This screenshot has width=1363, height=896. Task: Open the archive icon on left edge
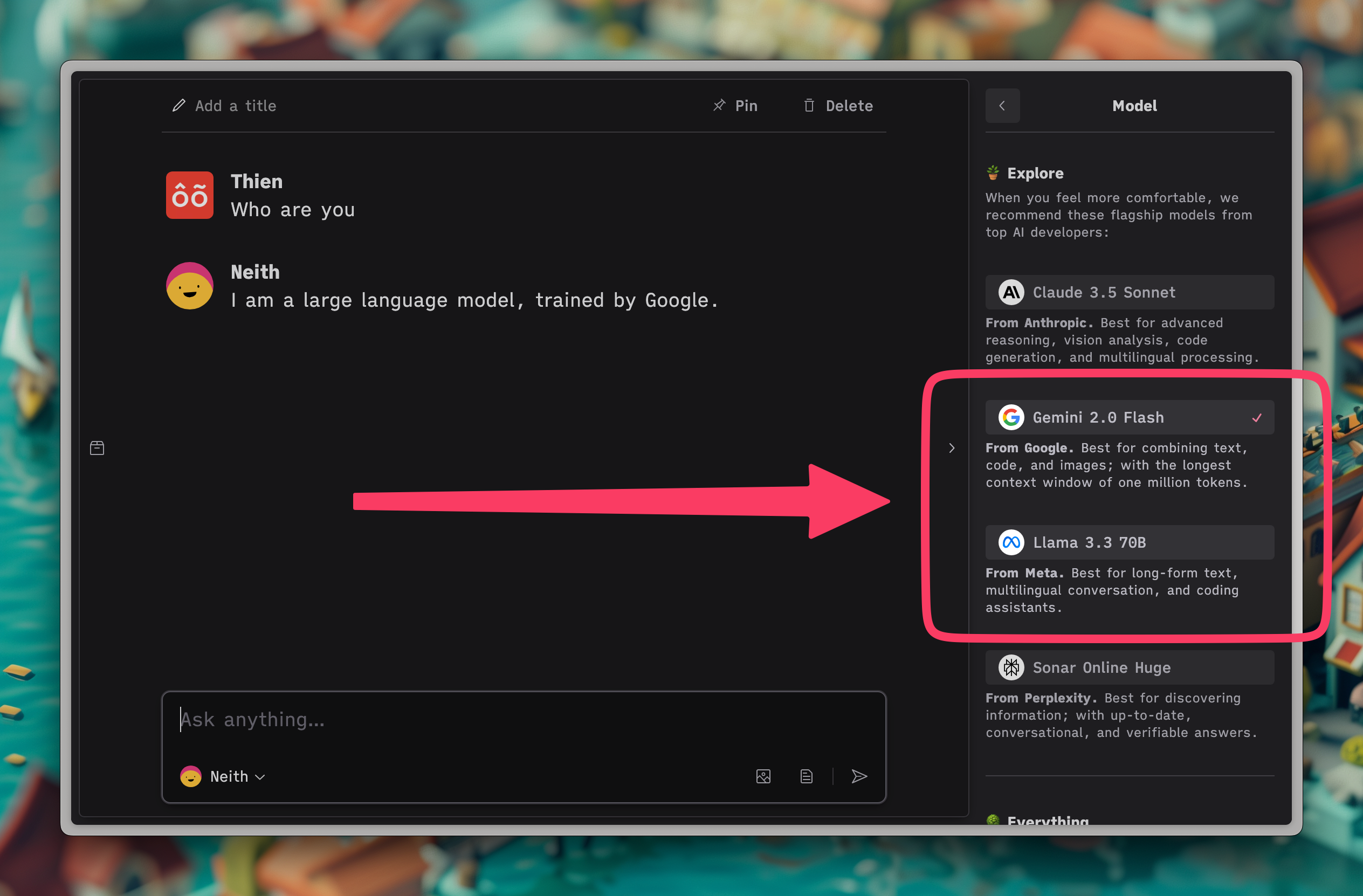pos(98,449)
